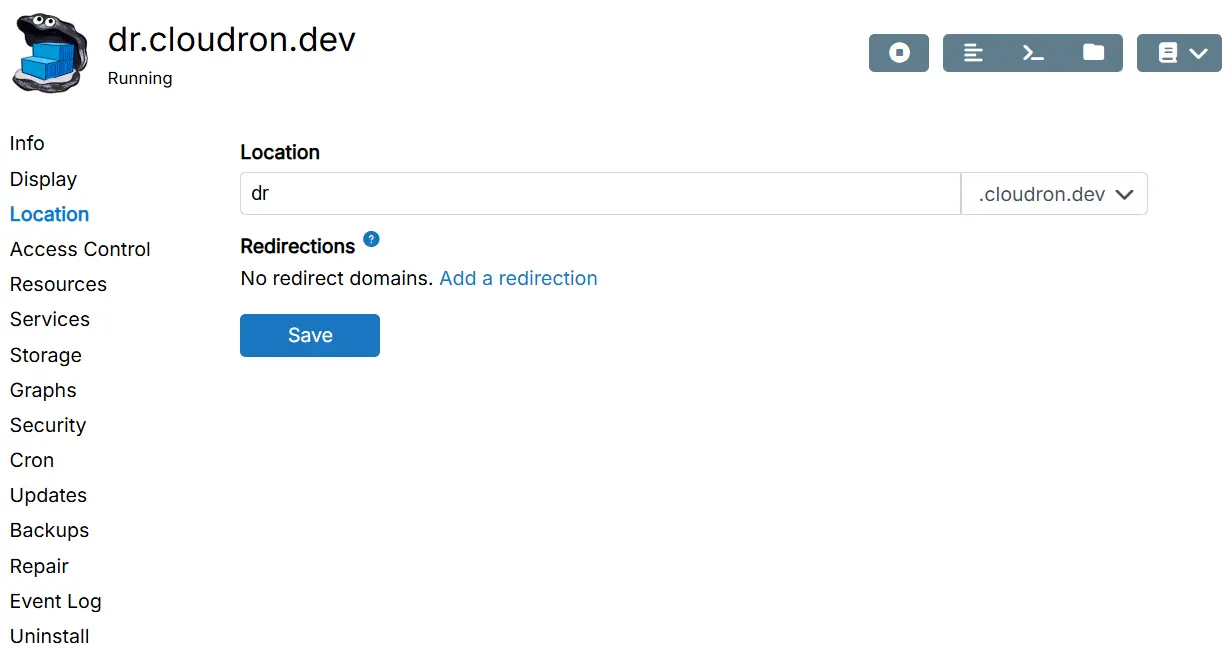Focus the Location subdomain input field
The width and height of the screenshot is (1232, 664).
600,194
